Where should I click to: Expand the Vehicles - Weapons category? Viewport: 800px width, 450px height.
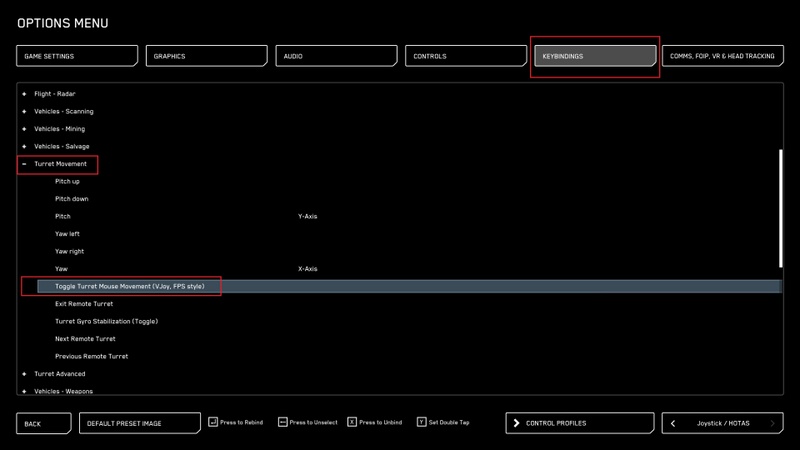tap(24, 391)
